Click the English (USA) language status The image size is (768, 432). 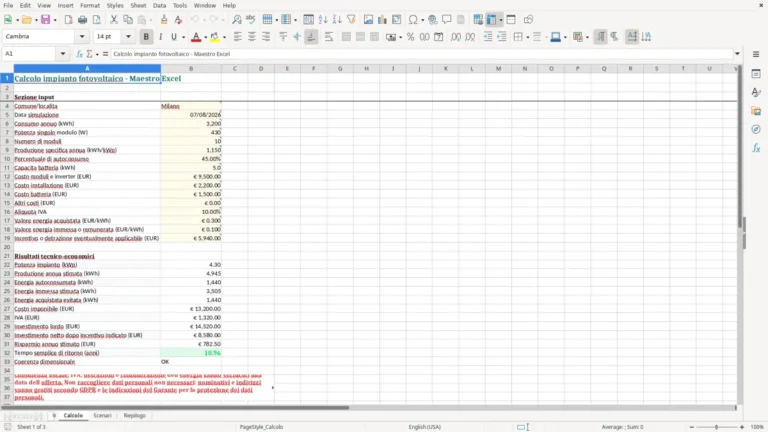[425, 427]
